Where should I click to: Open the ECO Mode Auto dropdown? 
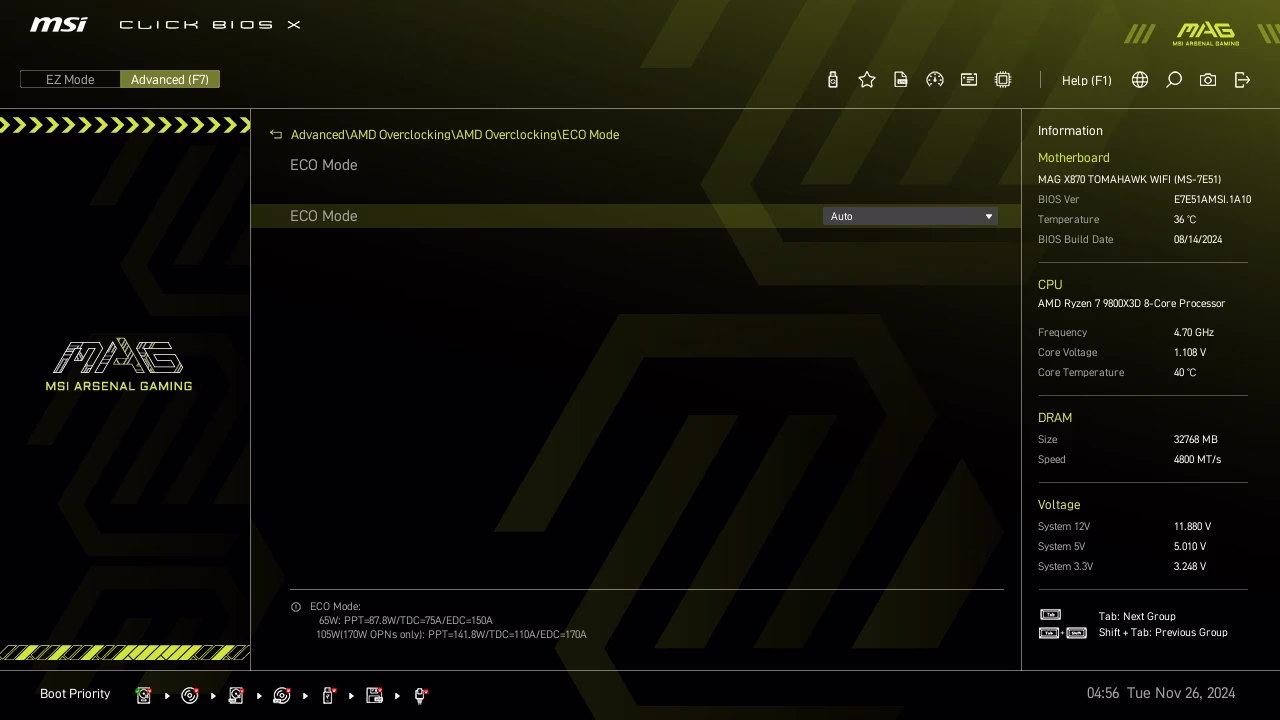point(910,216)
